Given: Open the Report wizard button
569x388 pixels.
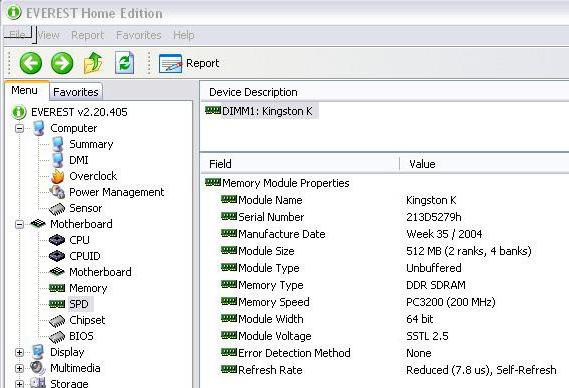Looking at the screenshot, I should 189,63.
